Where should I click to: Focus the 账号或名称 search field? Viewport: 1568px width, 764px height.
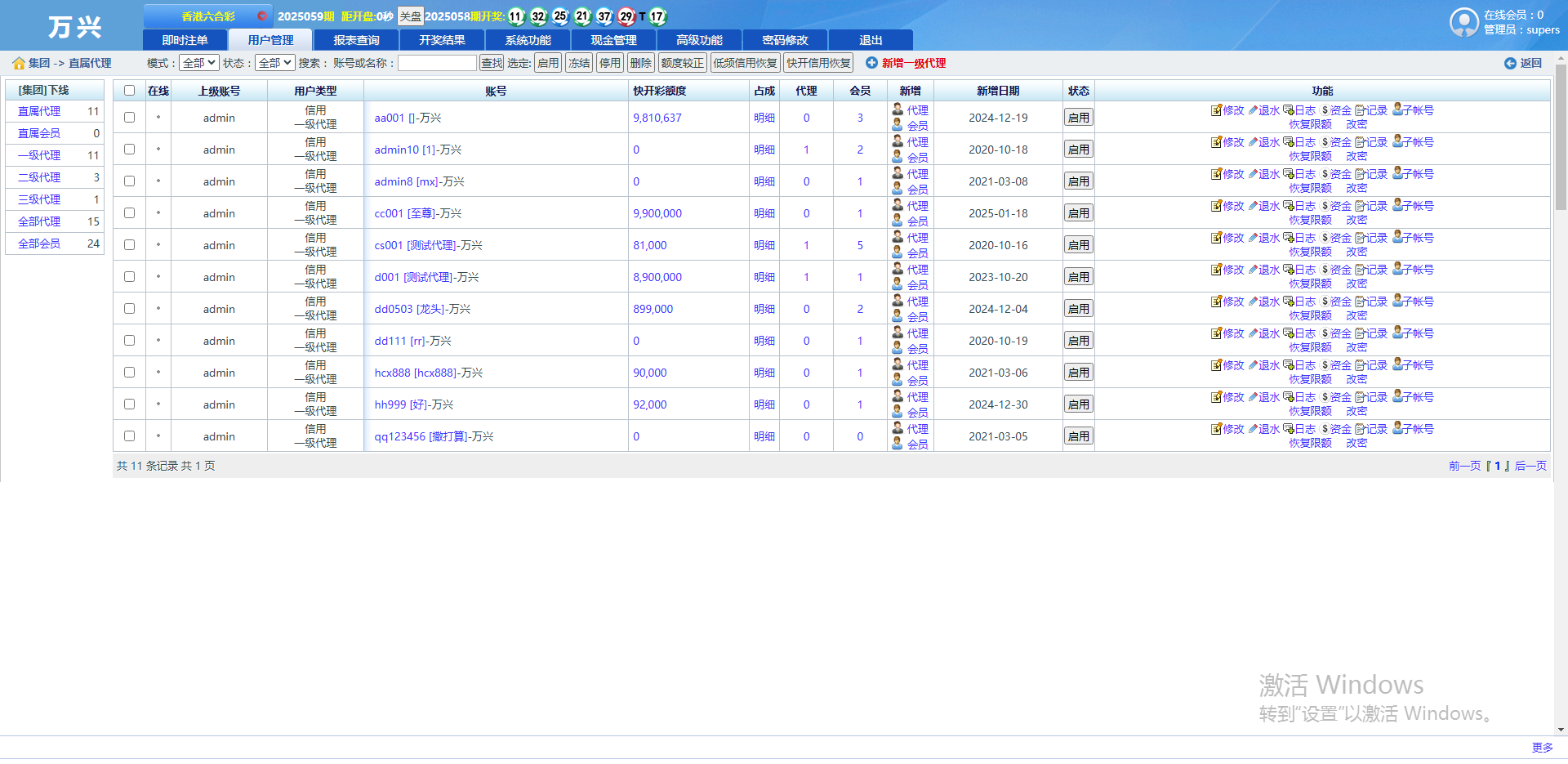tap(437, 63)
